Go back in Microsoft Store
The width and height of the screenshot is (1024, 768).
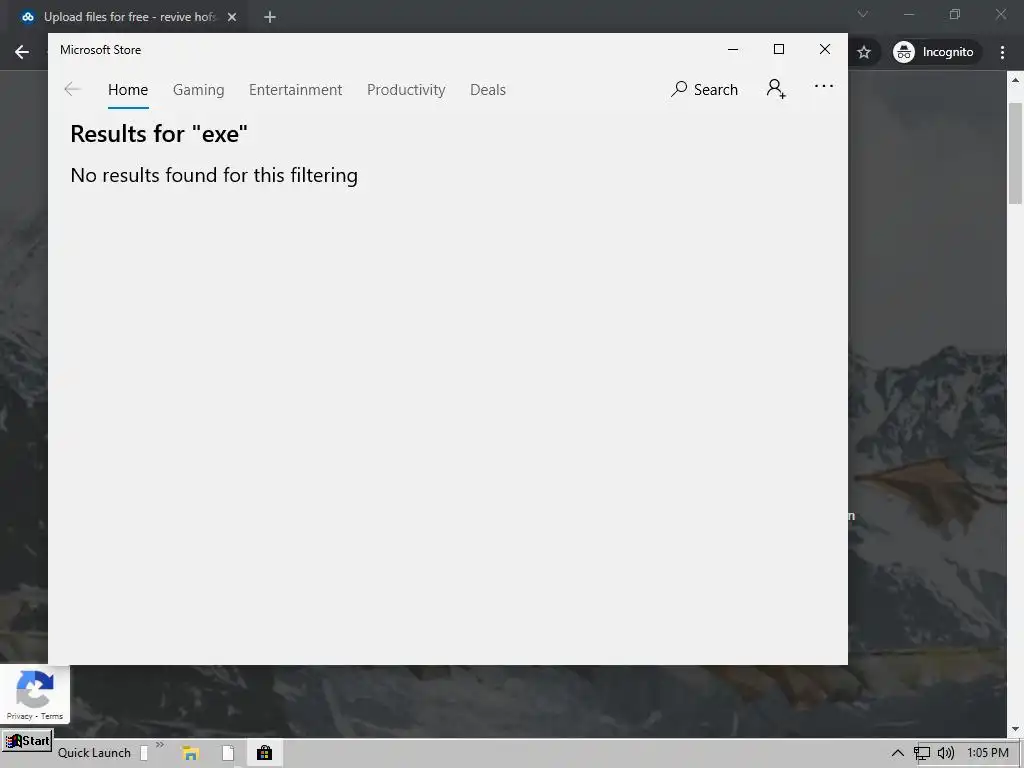coord(72,89)
